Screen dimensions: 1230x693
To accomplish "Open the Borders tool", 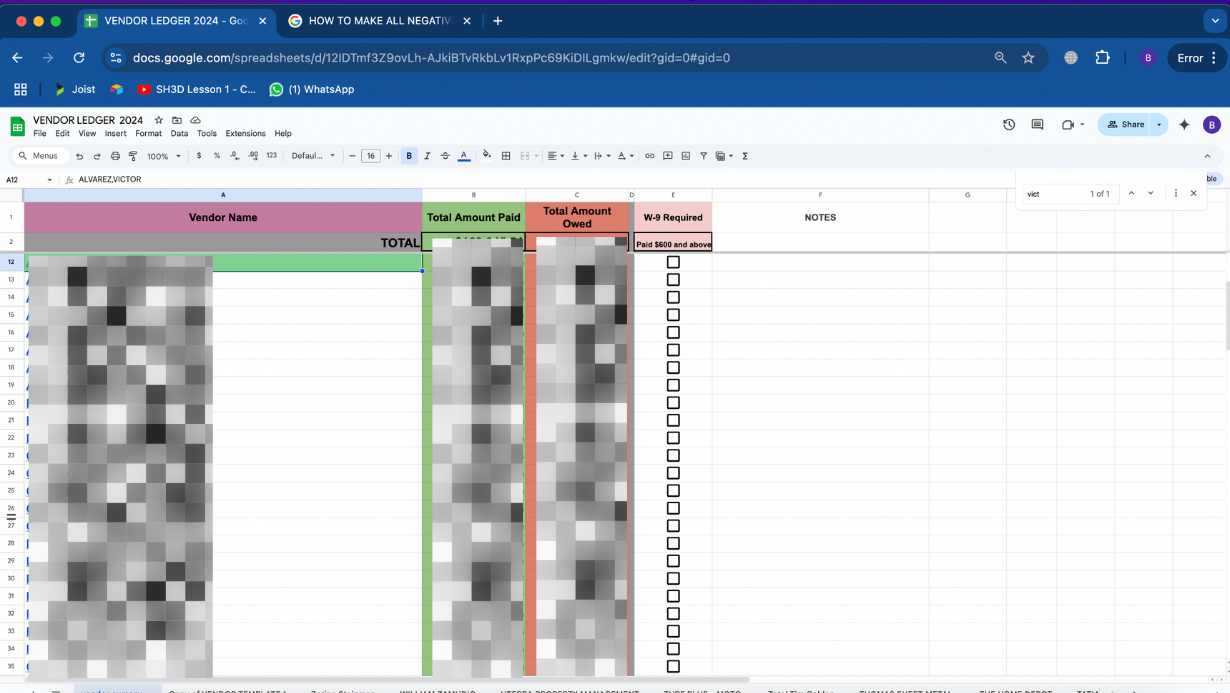I will (506, 156).
